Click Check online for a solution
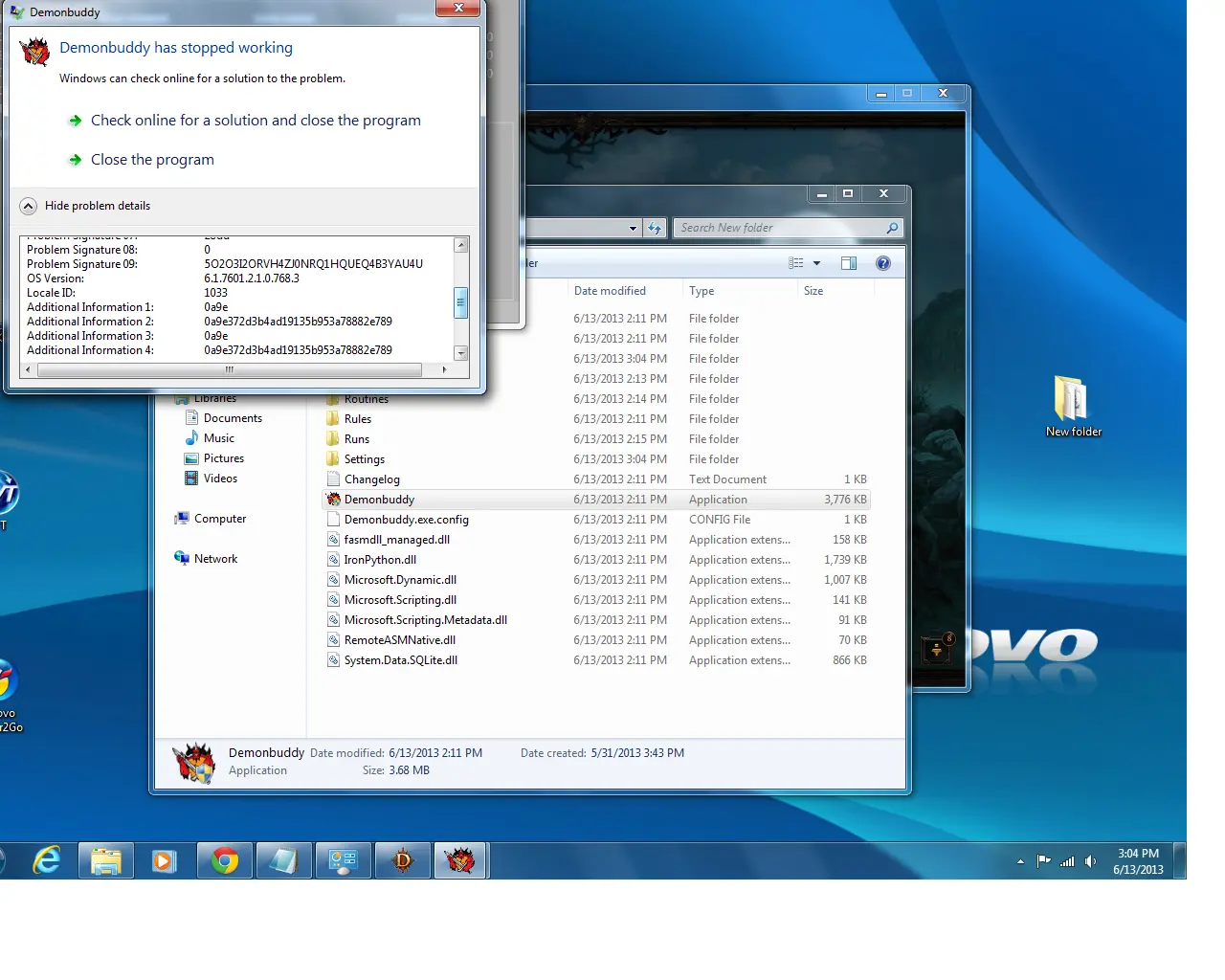 tap(256, 121)
